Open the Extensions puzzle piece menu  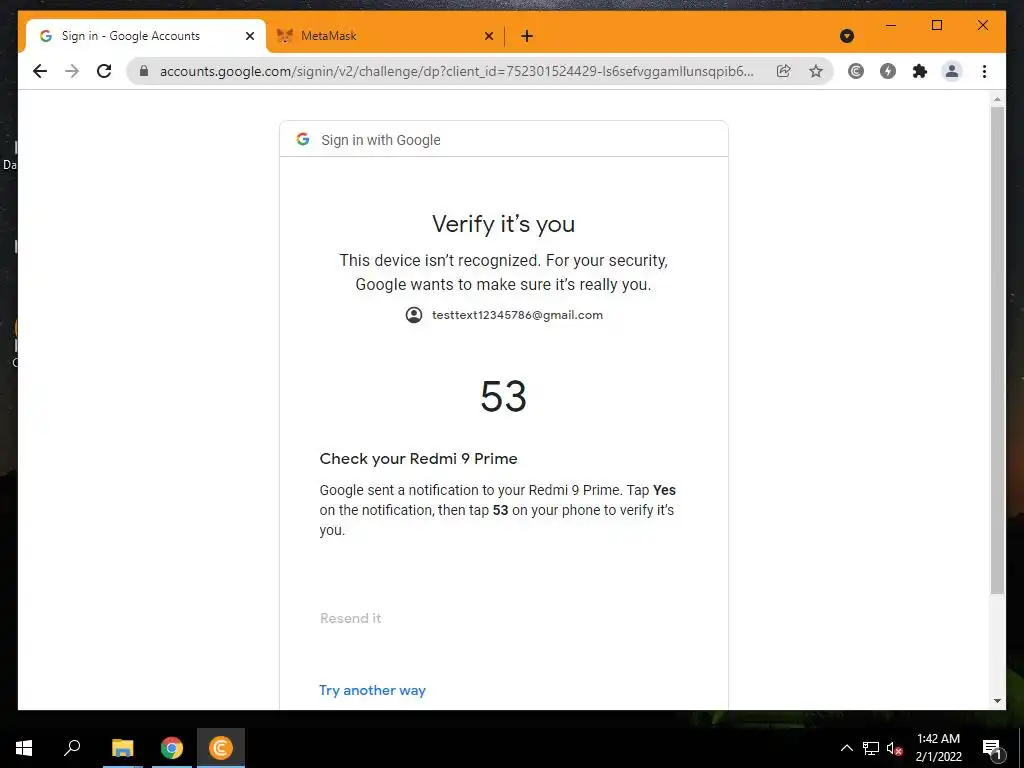920,71
